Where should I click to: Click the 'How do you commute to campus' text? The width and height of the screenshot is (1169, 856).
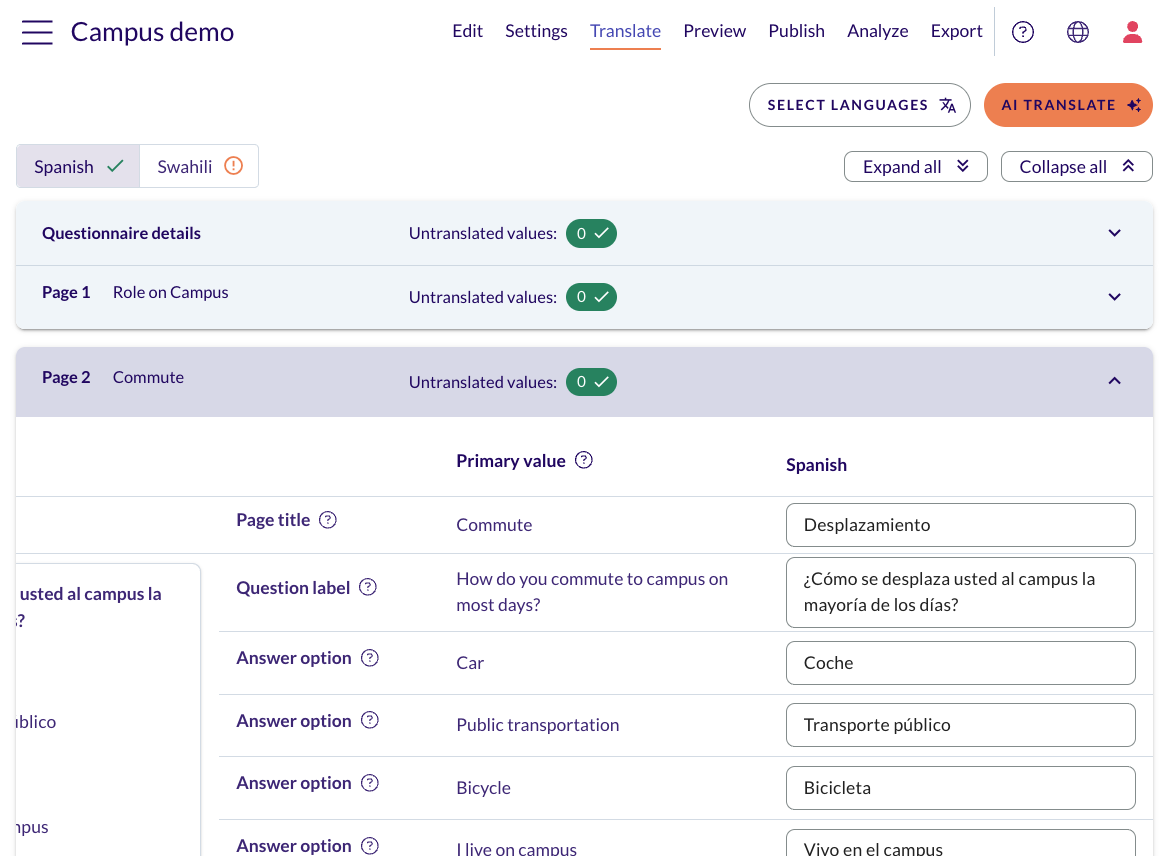pos(592,592)
